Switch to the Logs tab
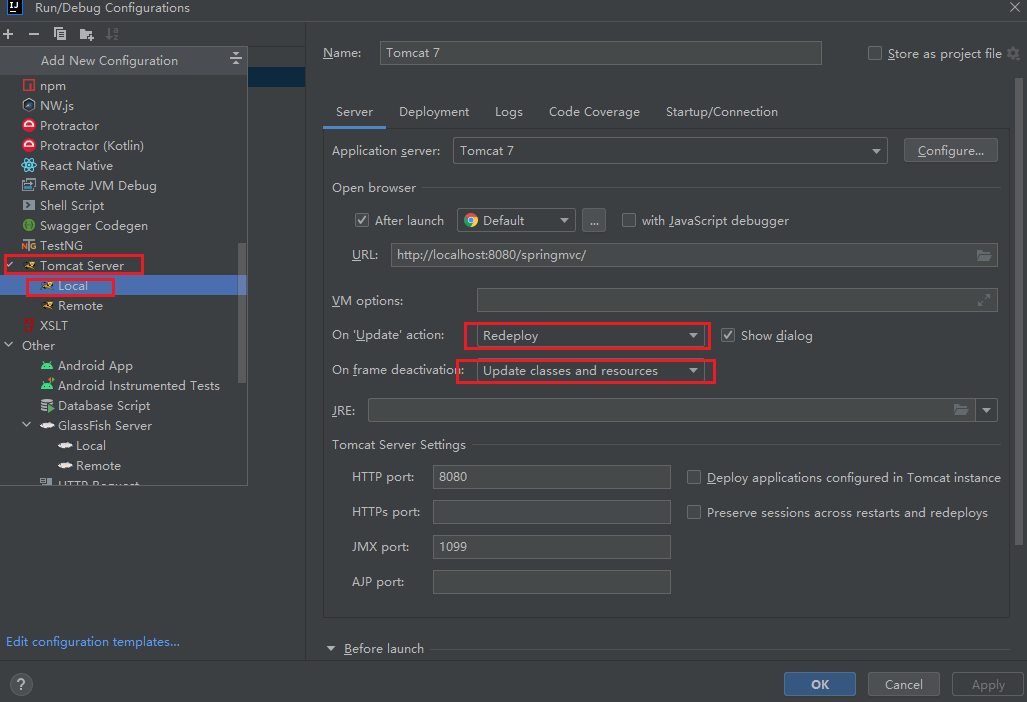 pyautogui.click(x=509, y=112)
